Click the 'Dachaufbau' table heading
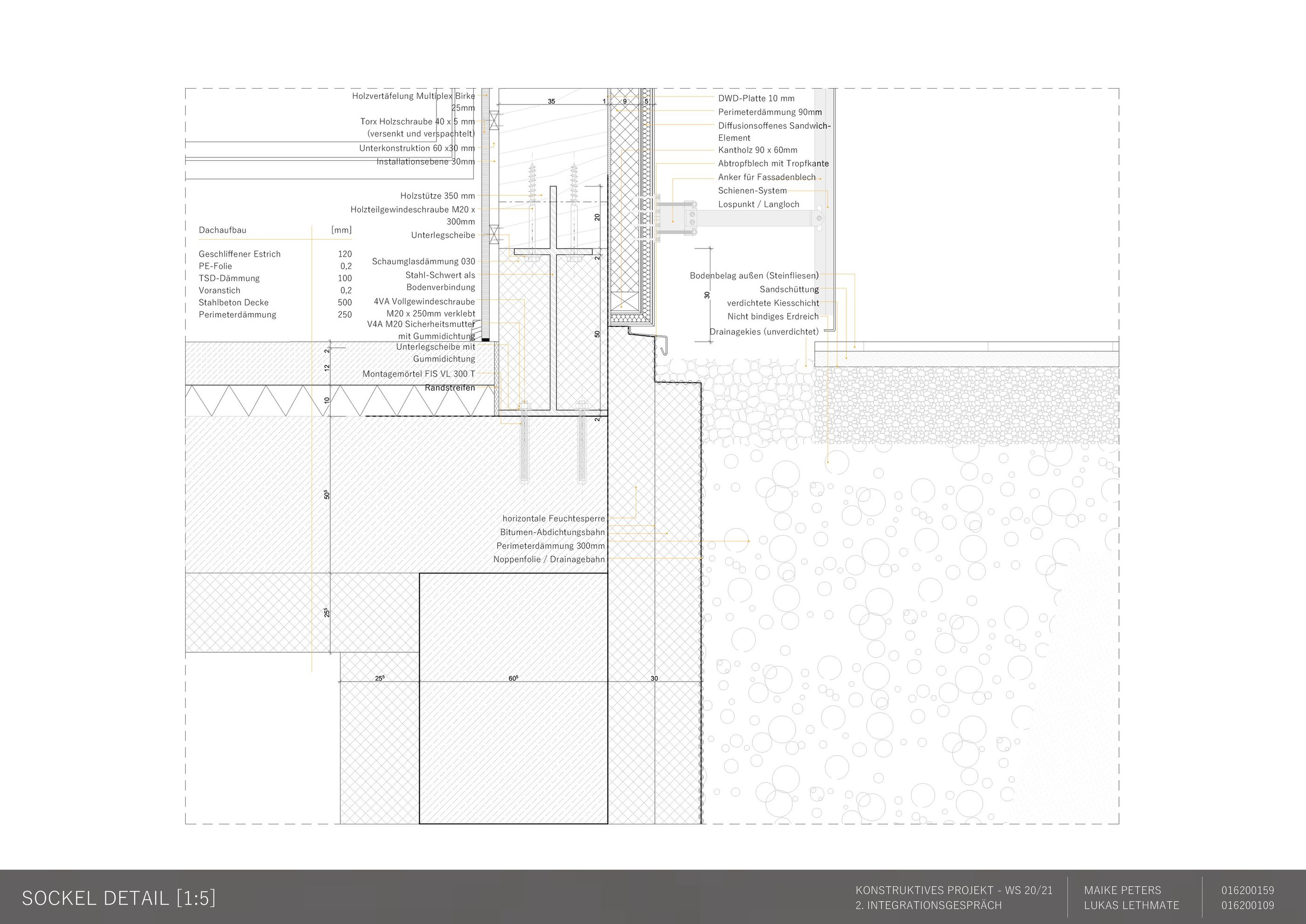This screenshot has width=1306, height=924. pos(222,230)
